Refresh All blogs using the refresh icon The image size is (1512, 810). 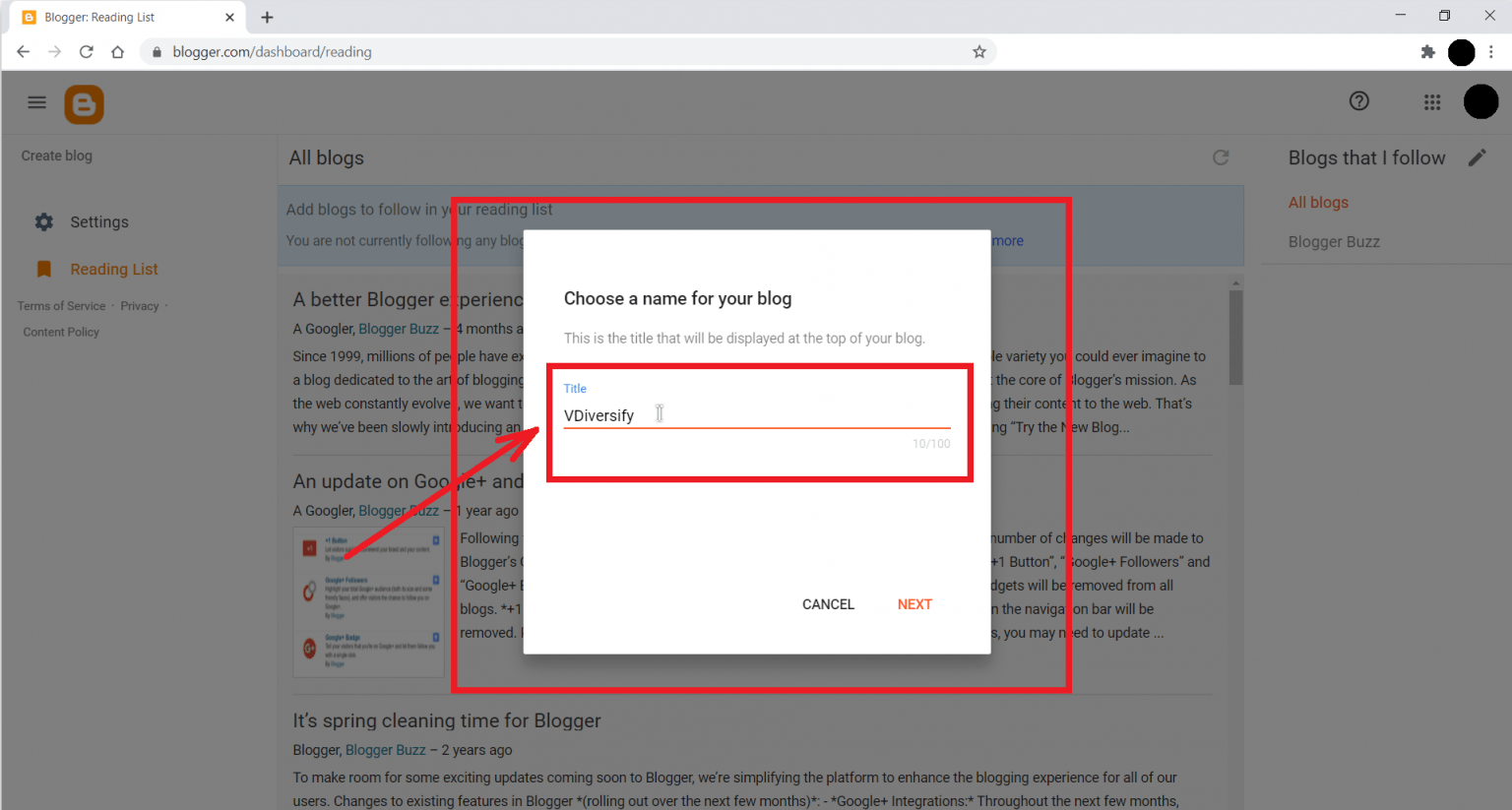tap(1221, 157)
